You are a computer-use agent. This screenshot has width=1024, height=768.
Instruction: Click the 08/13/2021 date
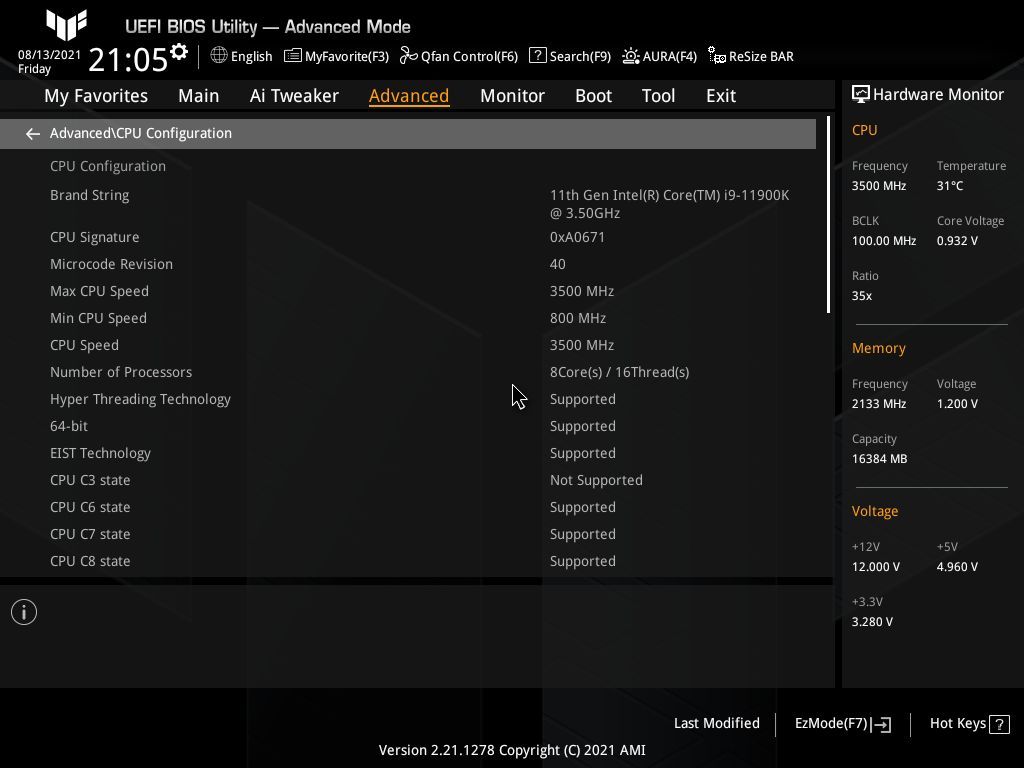[x=50, y=55]
